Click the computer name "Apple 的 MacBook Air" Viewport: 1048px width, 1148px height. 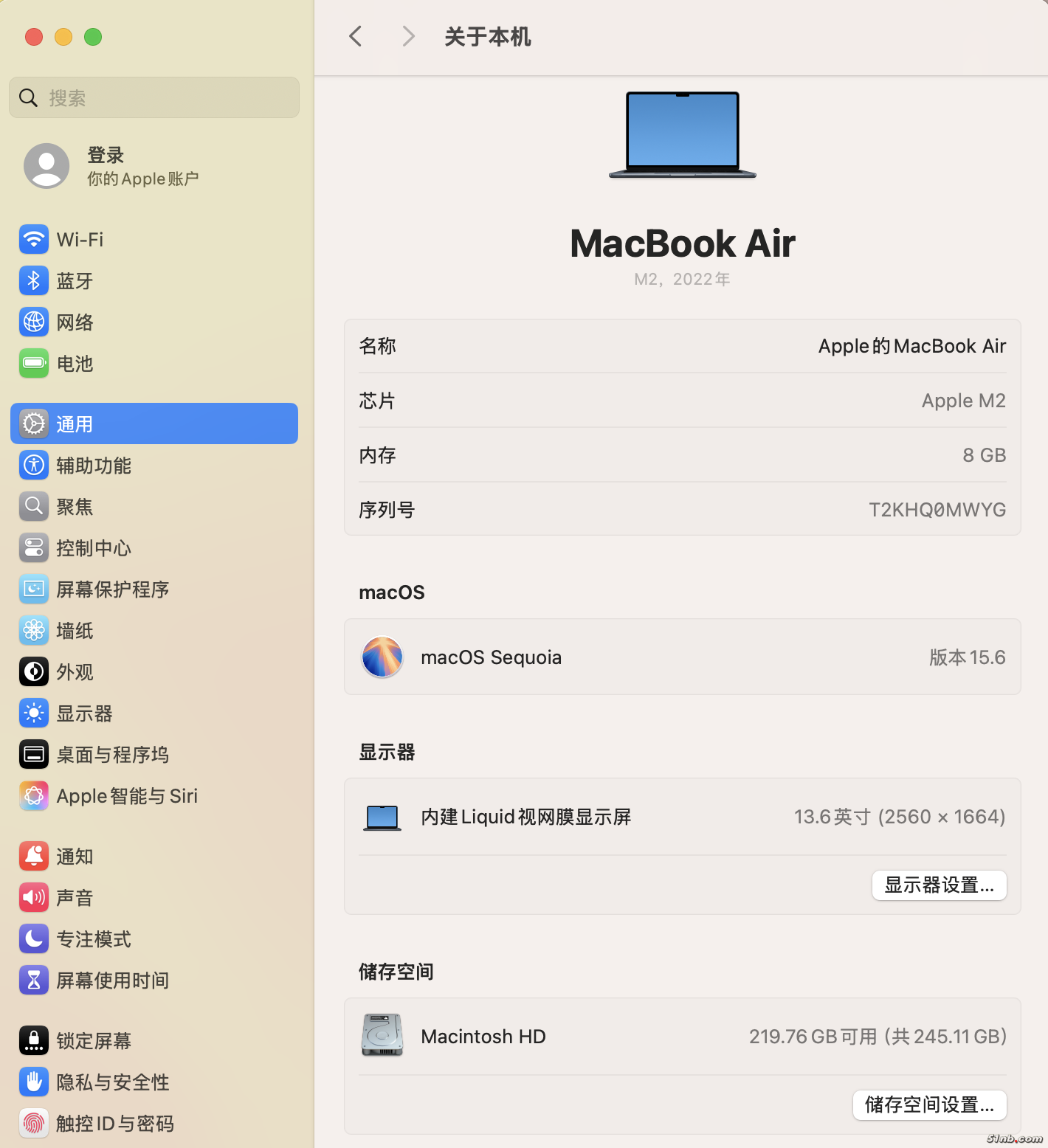(912, 346)
